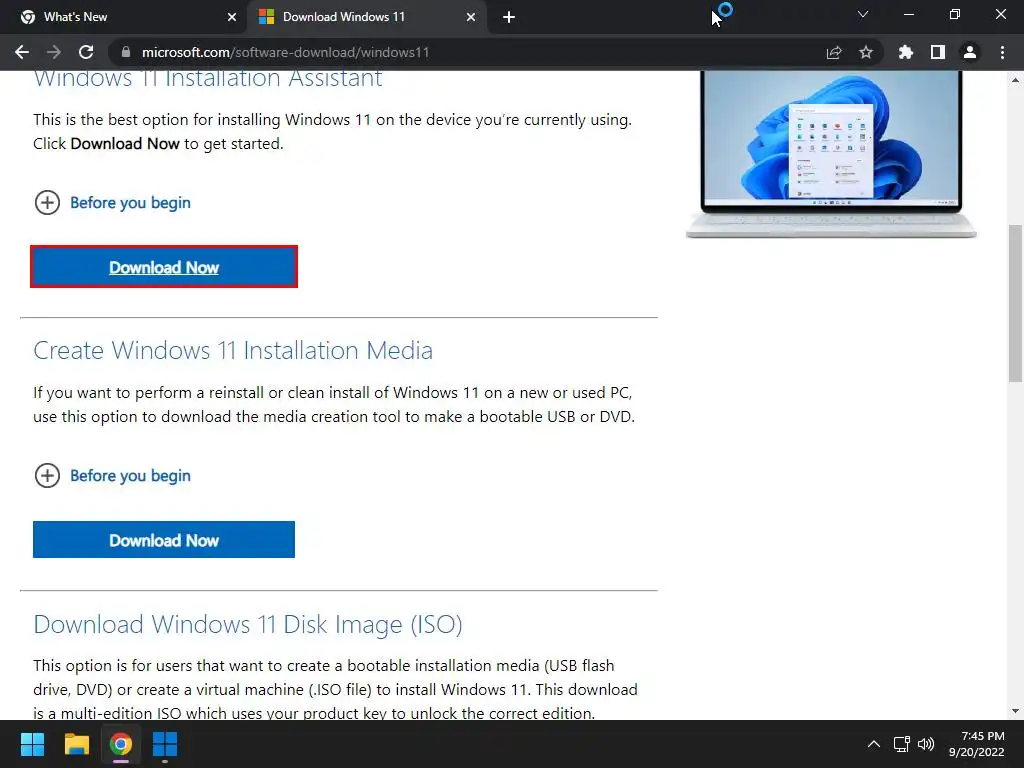The width and height of the screenshot is (1024, 768).
Task: Click the page scrollbar thumb
Action: (1015, 303)
